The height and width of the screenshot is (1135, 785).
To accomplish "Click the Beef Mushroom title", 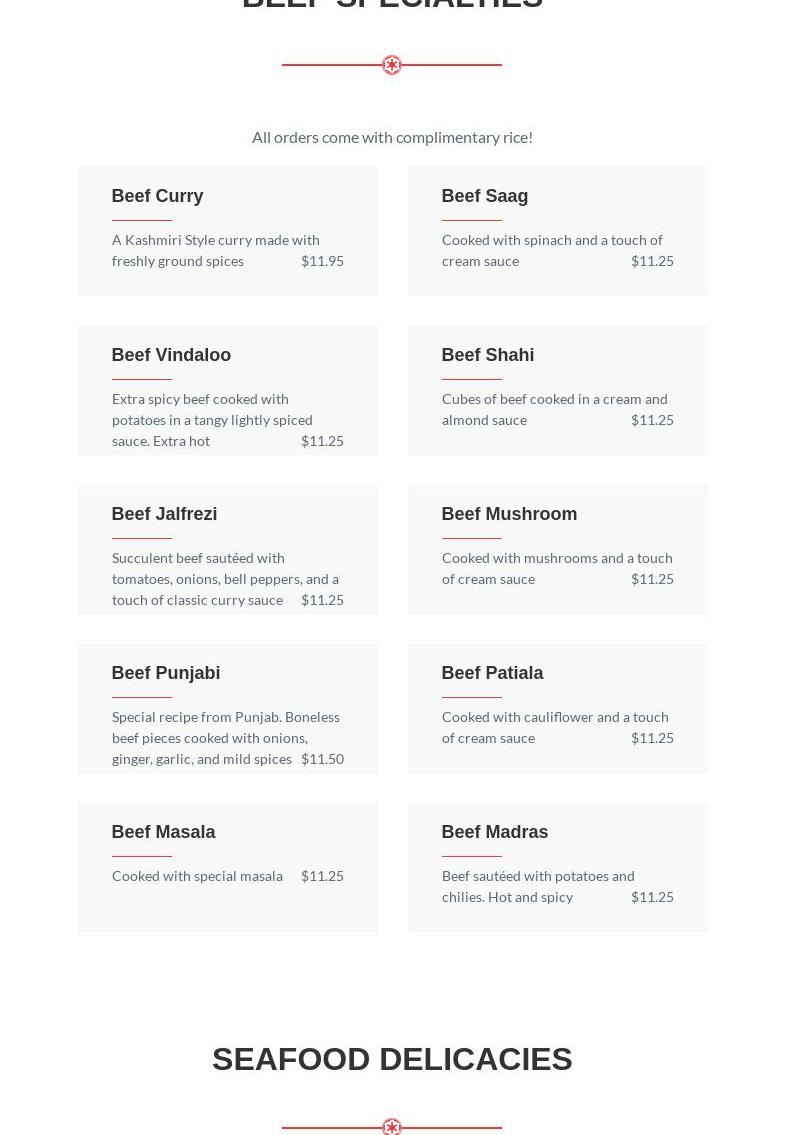I will tap(509, 514).
